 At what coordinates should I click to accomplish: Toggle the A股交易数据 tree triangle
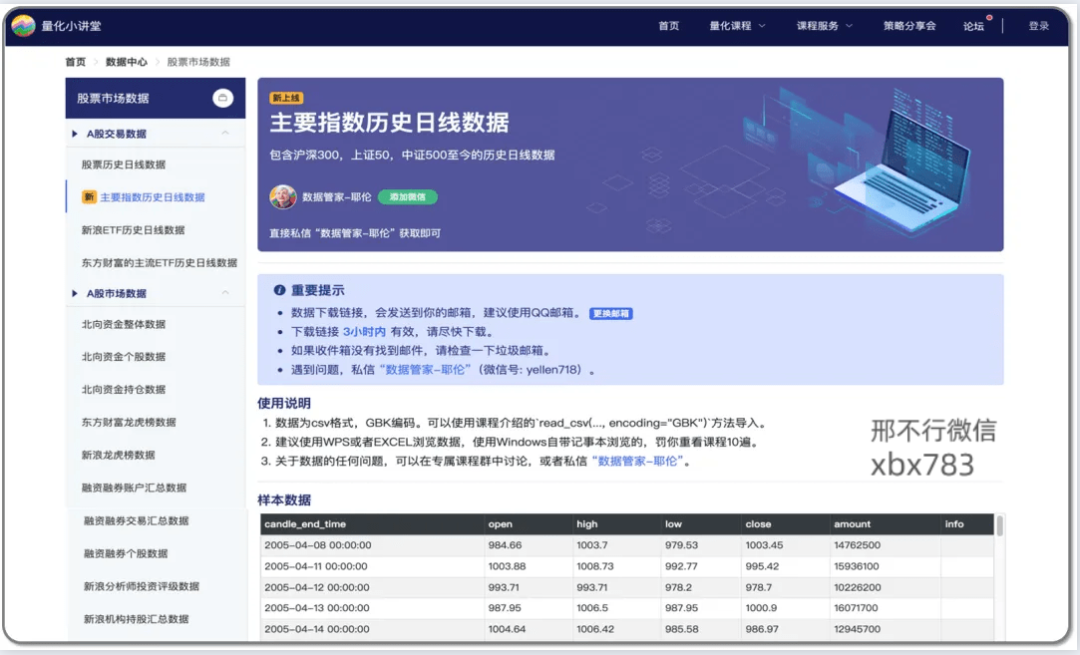pos(74,134)
